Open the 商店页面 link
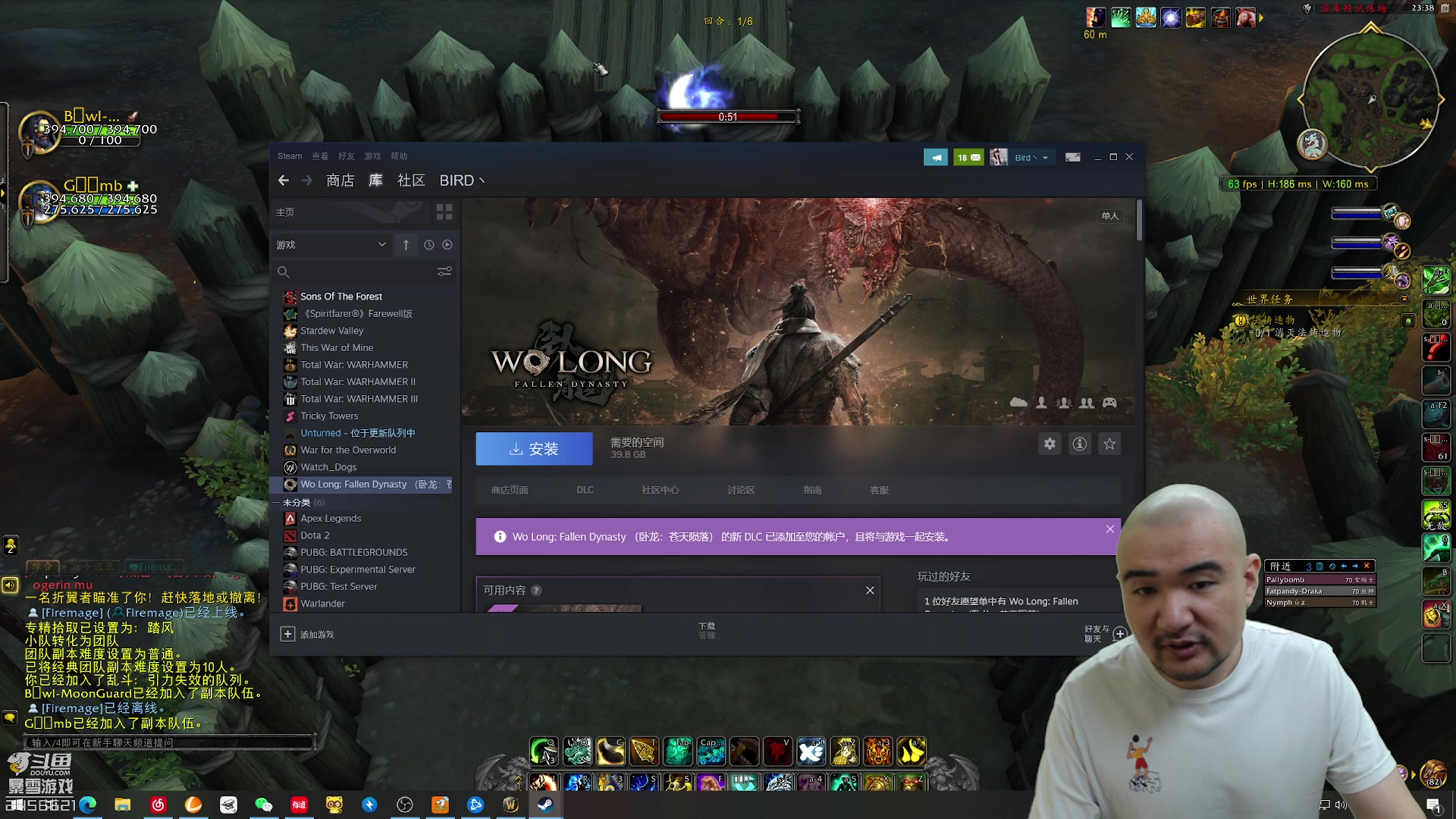The image size is (1456, 819). 510,491
